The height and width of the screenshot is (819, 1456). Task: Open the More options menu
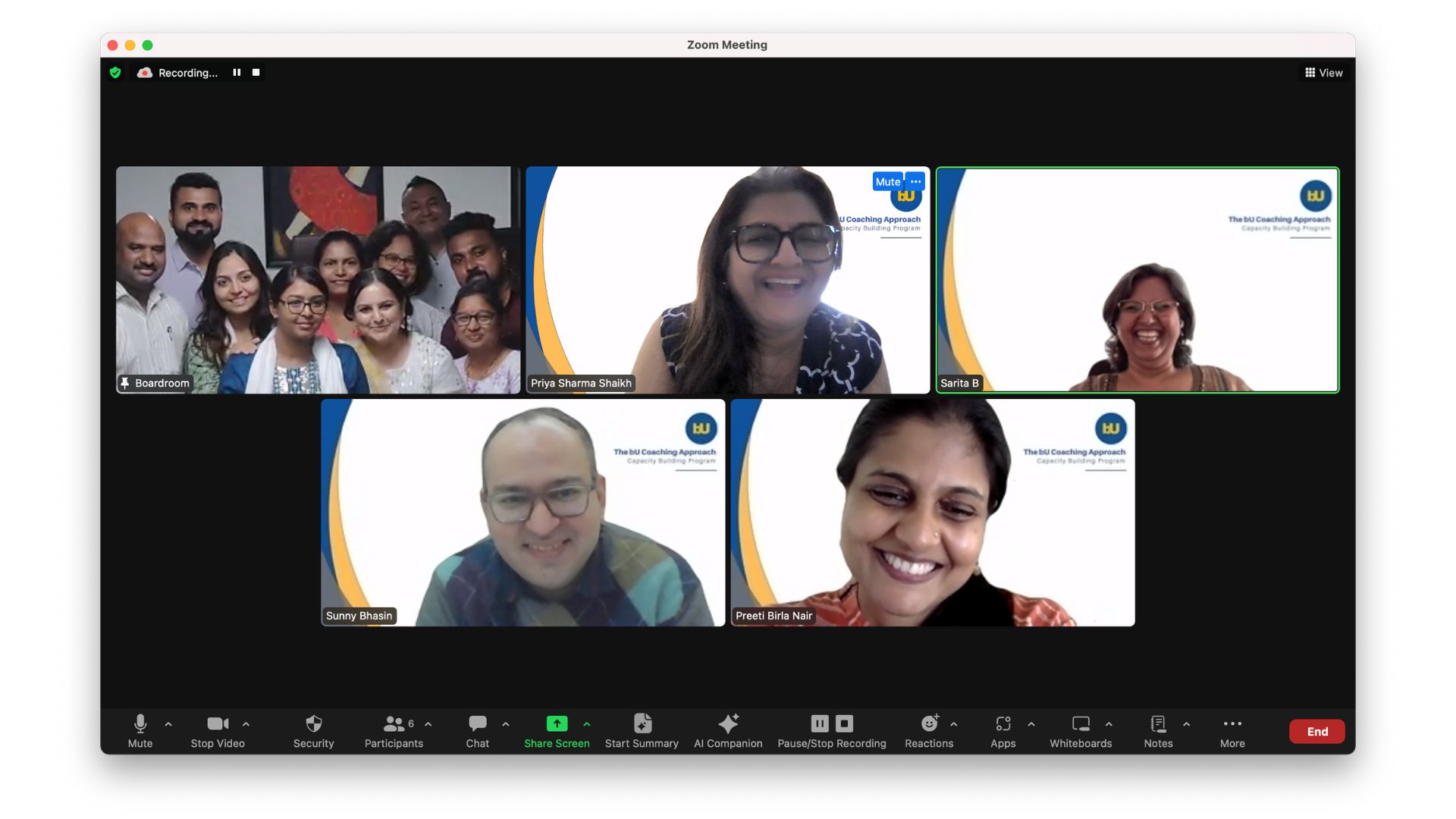click(x=1232, y=723)
